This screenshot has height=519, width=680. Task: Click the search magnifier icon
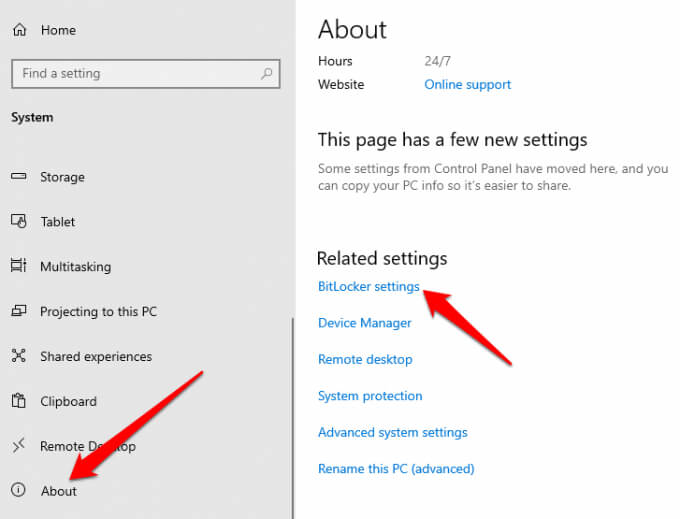click(x=266, y=73)
